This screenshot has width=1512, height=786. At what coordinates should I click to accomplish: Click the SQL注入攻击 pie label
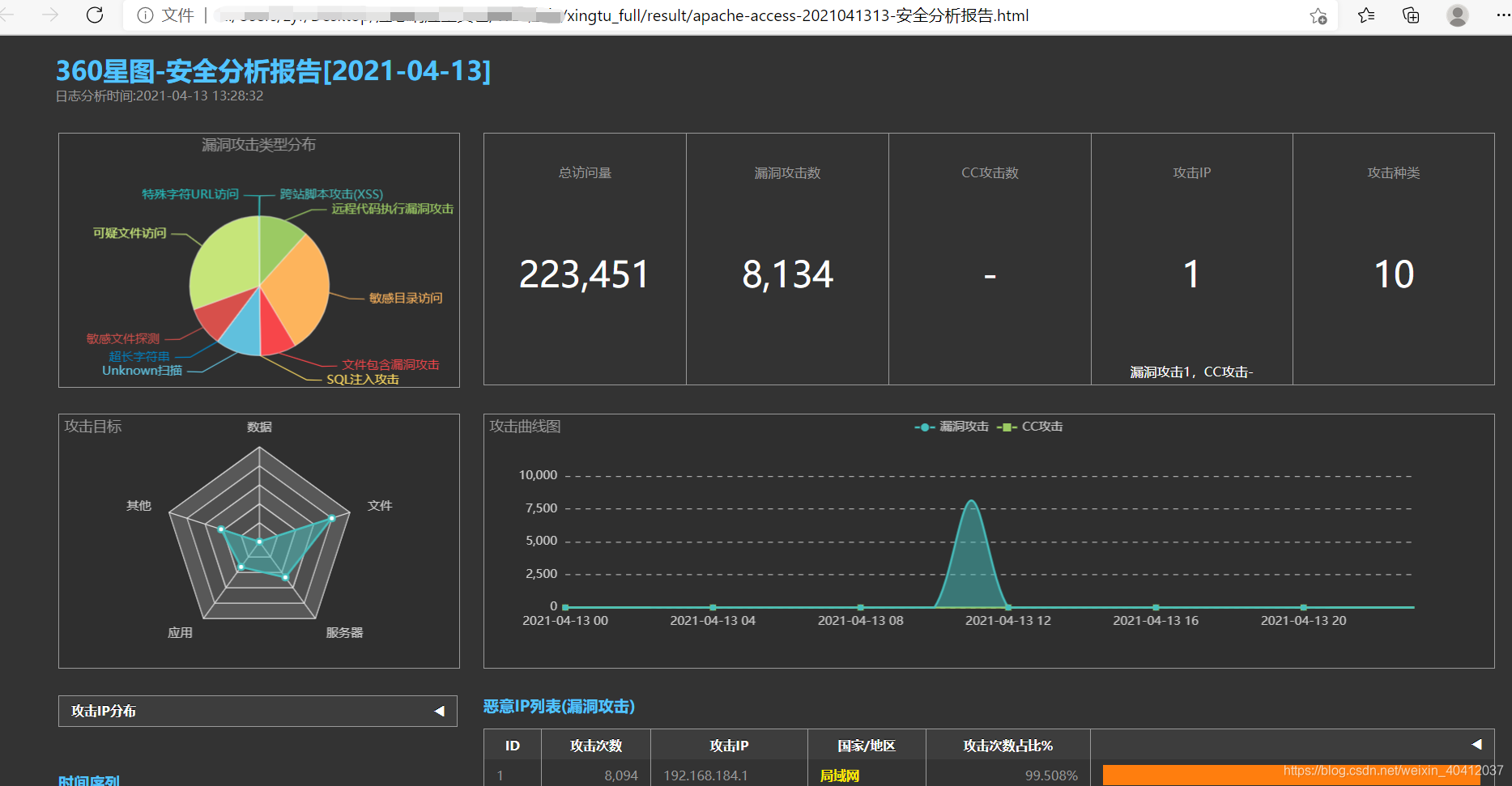point(363,379)
